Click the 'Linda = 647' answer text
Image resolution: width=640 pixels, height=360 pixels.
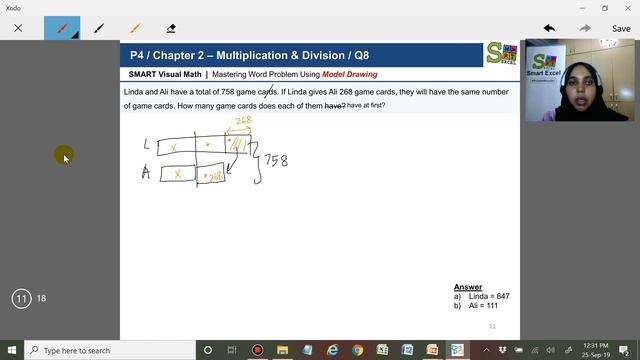coord(489,296)
